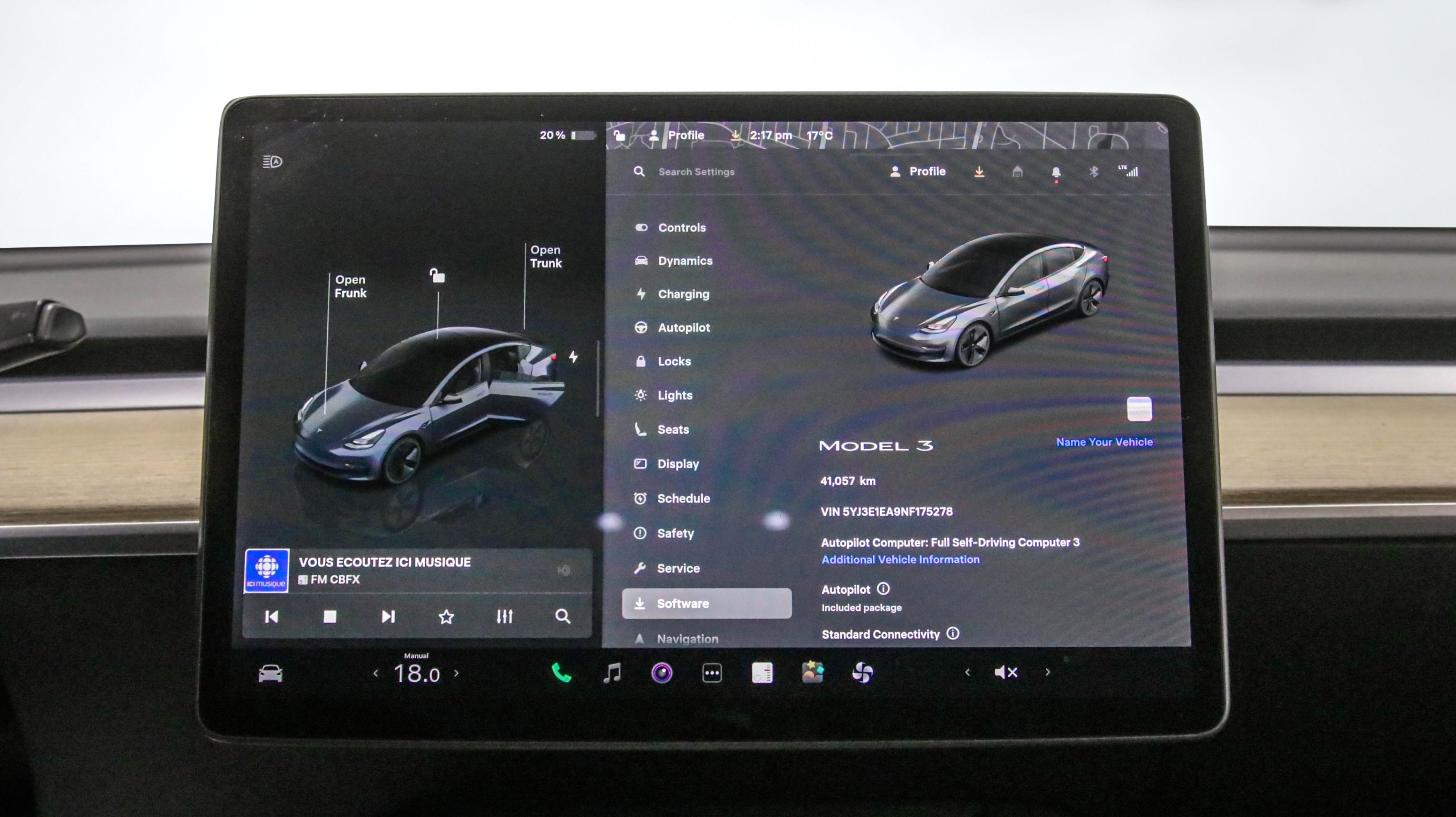Screen dimensions: 1456x817
Task: Increase cabin temperature with right chevron
Action: [457, 673]
